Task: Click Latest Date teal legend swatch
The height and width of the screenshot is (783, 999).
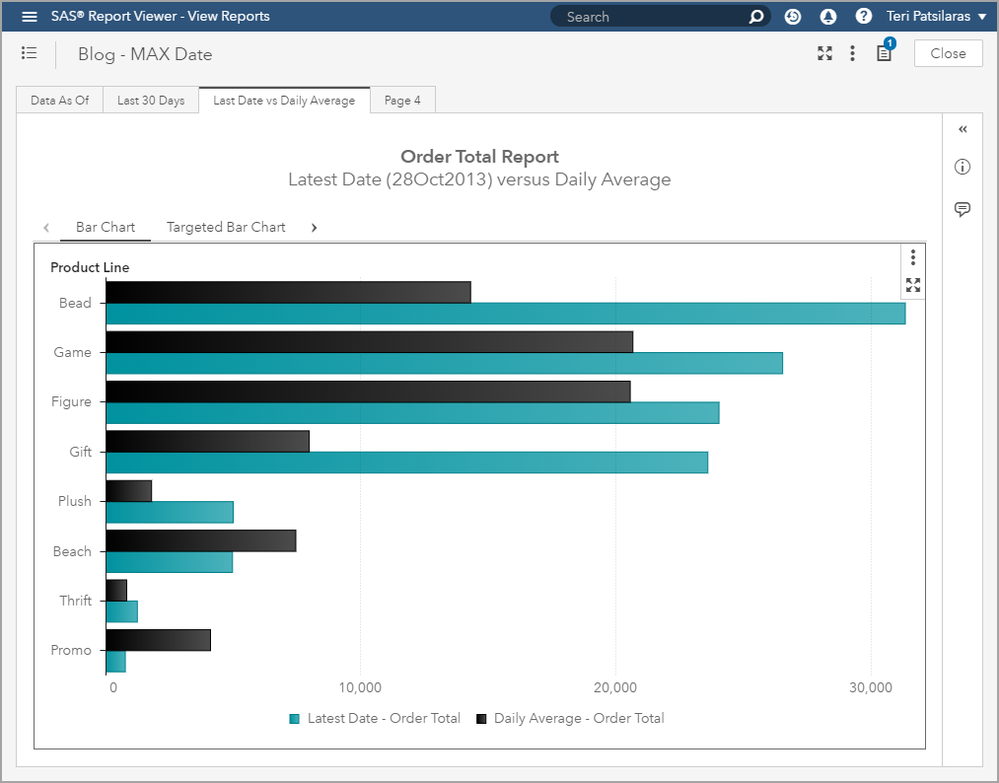Action: [294, 718]
